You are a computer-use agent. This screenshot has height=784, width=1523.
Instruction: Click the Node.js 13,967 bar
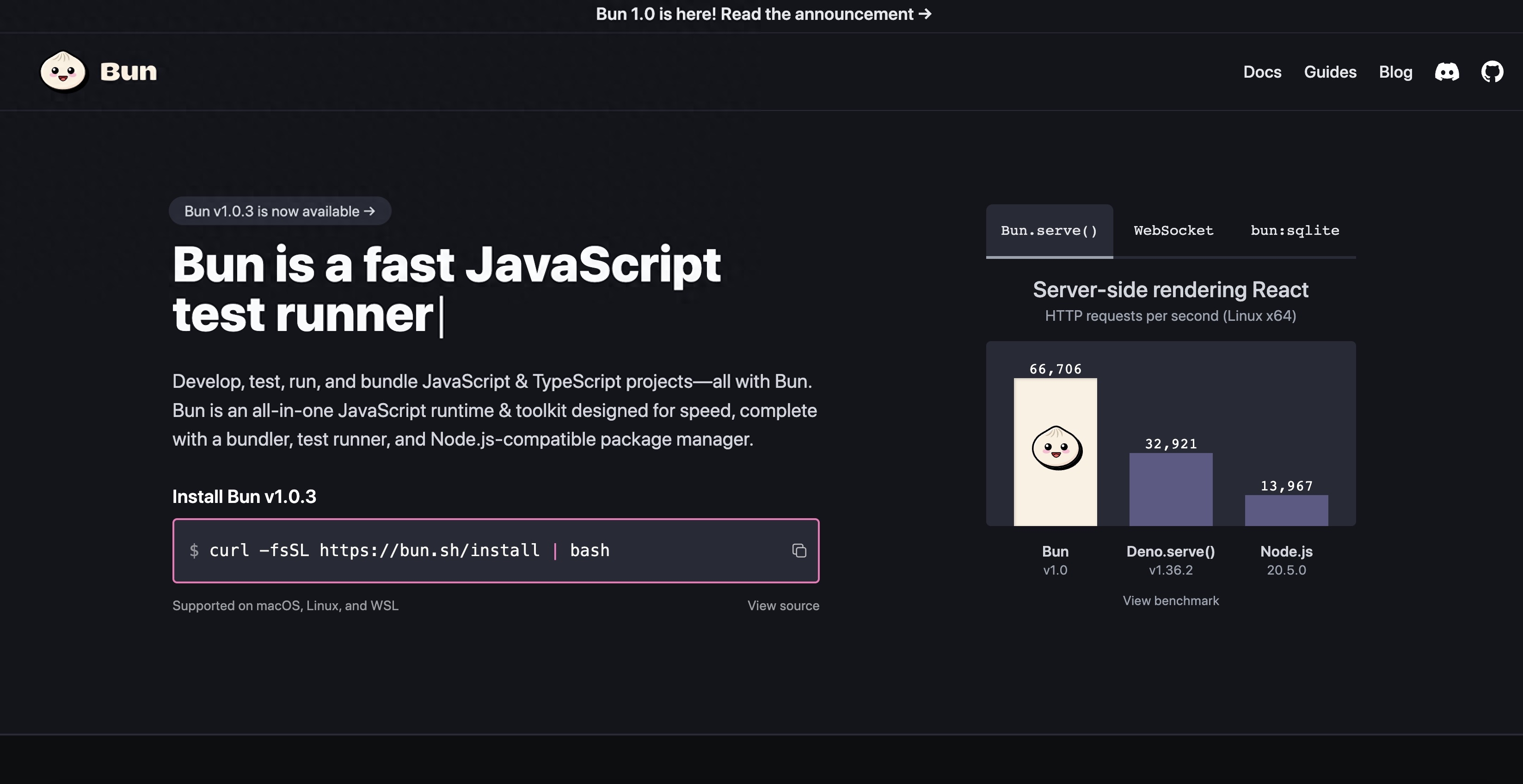click(x=1287, y=510)
